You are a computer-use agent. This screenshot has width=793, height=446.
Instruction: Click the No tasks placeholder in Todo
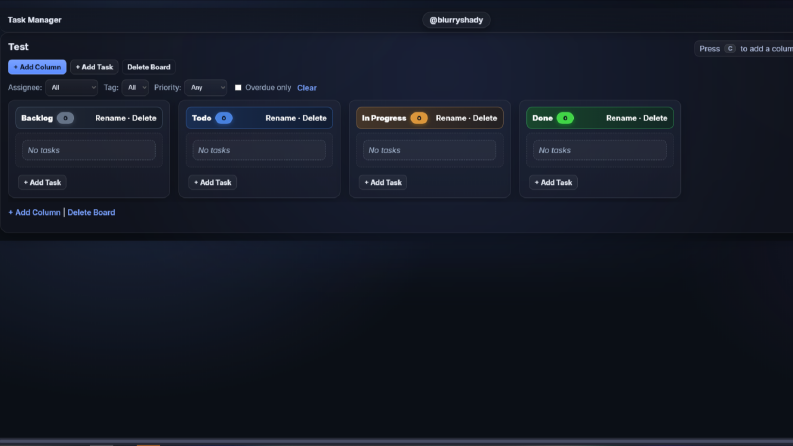point(259,150)
